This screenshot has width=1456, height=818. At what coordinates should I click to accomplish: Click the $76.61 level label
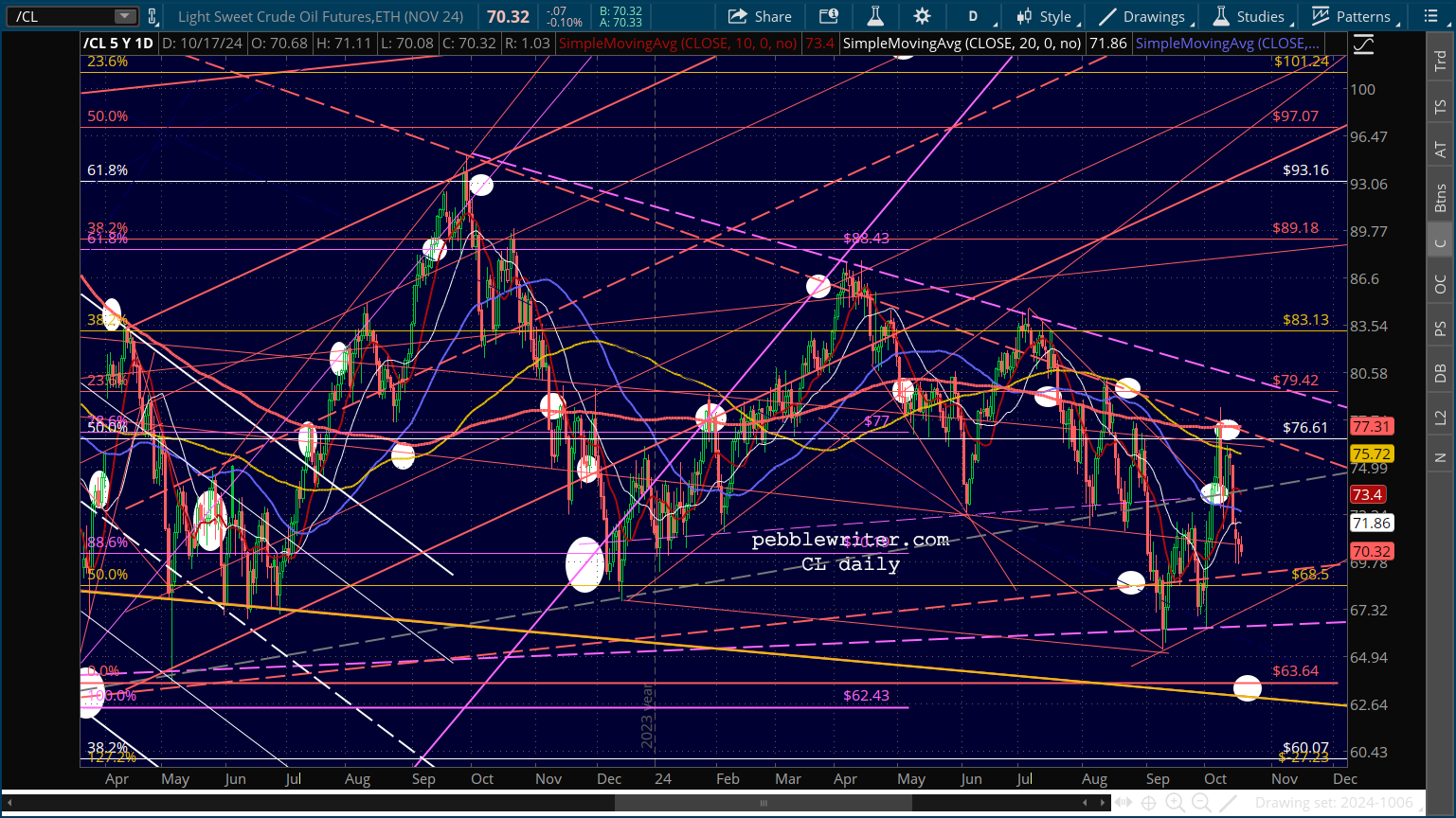click(x=1305, y=427)
